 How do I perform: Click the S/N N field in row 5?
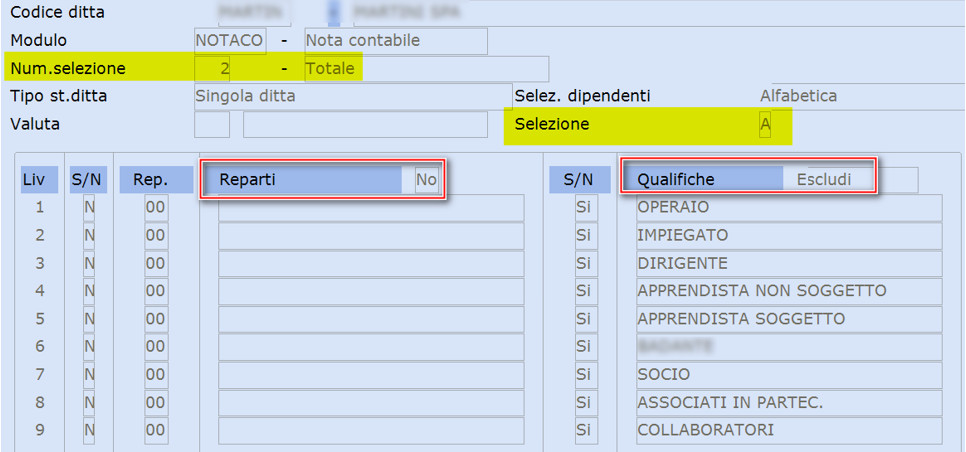[x=89, y=319]
